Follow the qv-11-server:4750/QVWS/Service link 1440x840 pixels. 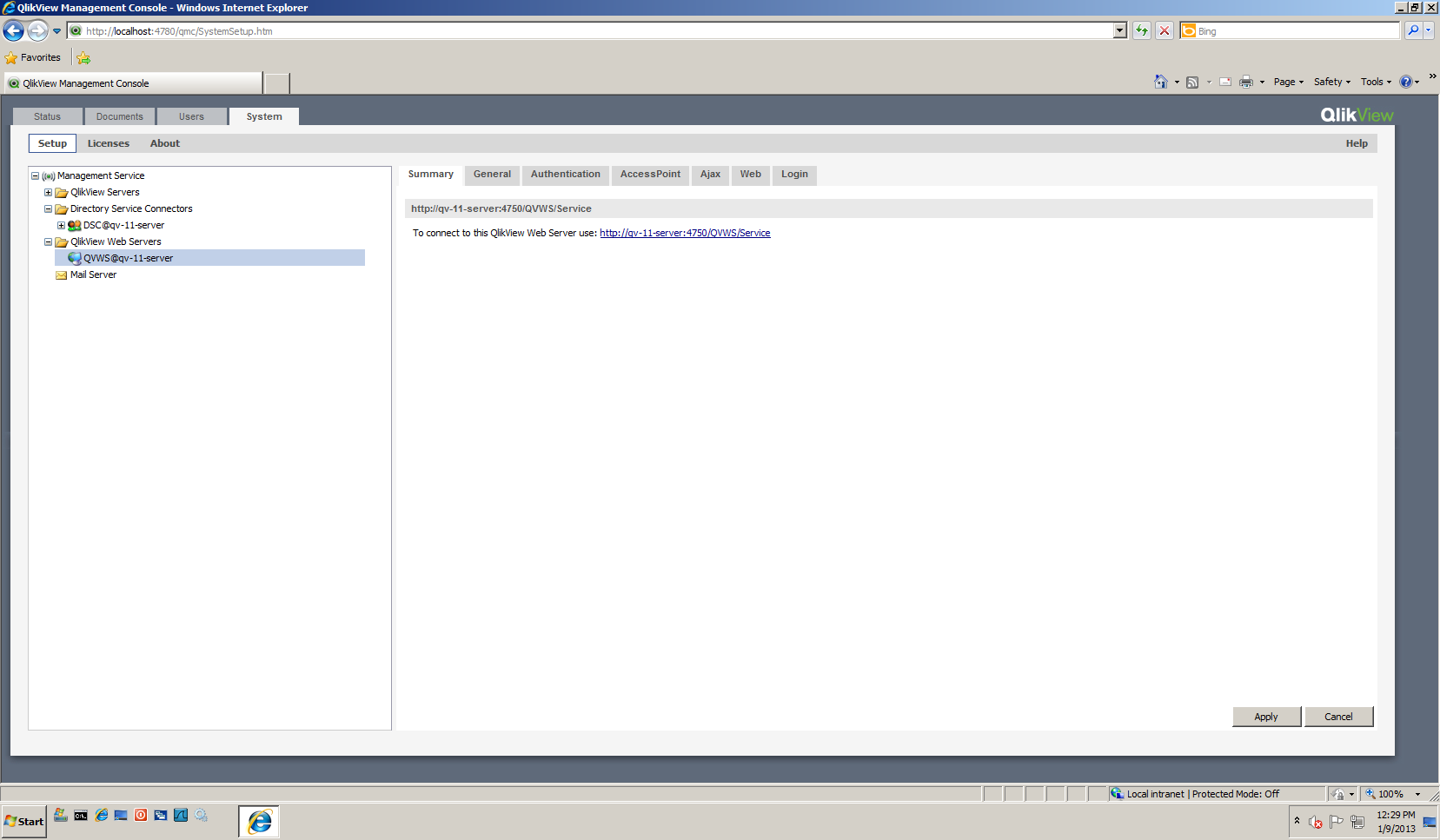click(x=685, y=233)
